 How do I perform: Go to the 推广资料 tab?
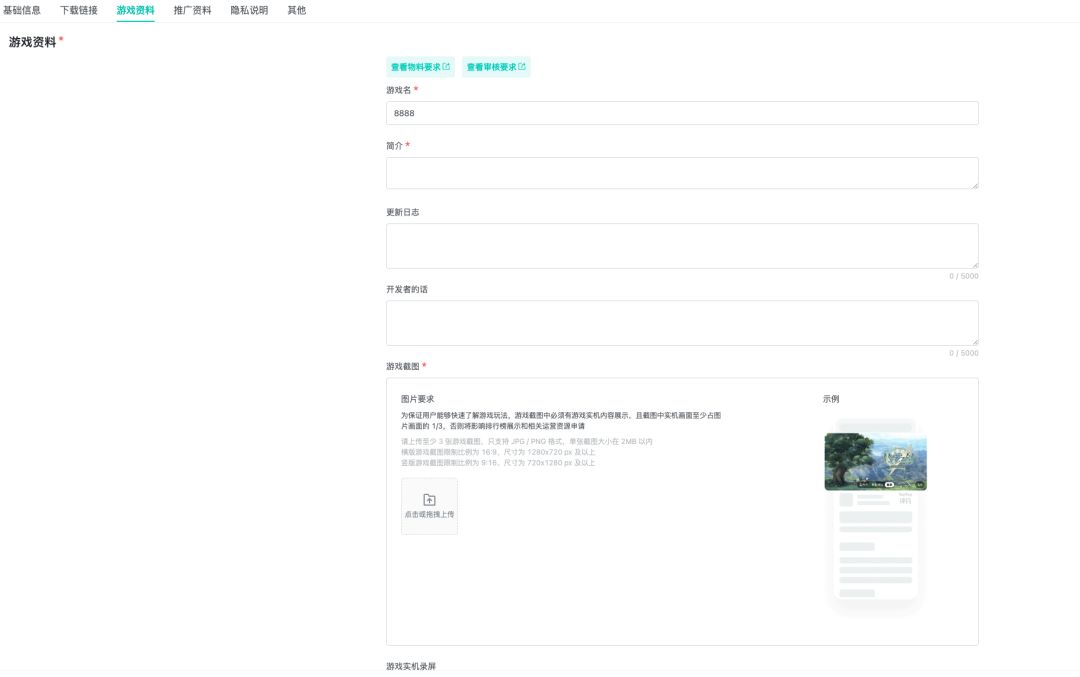[192, 10]
